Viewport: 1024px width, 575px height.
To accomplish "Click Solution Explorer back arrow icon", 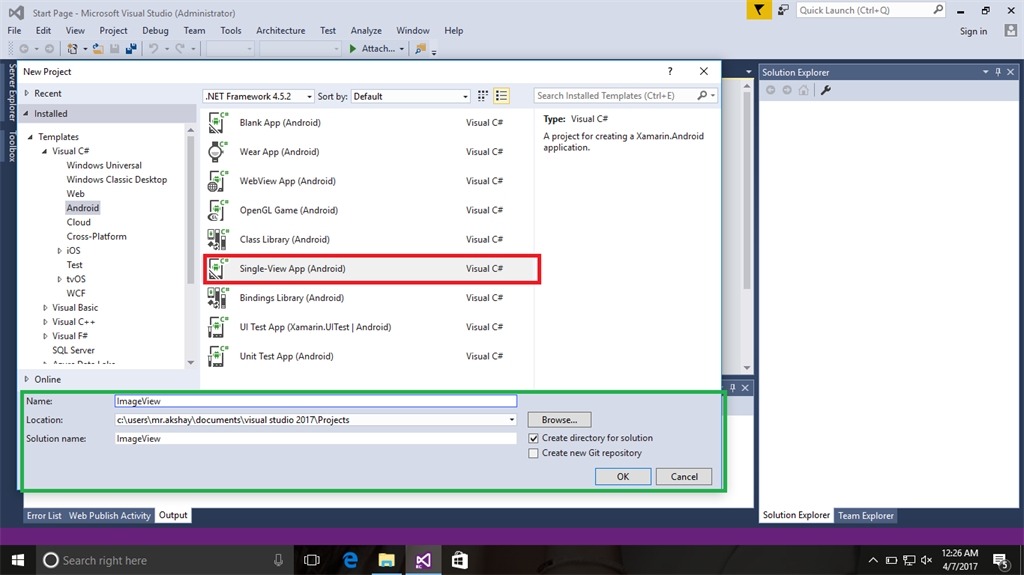I will coord(771,90).
